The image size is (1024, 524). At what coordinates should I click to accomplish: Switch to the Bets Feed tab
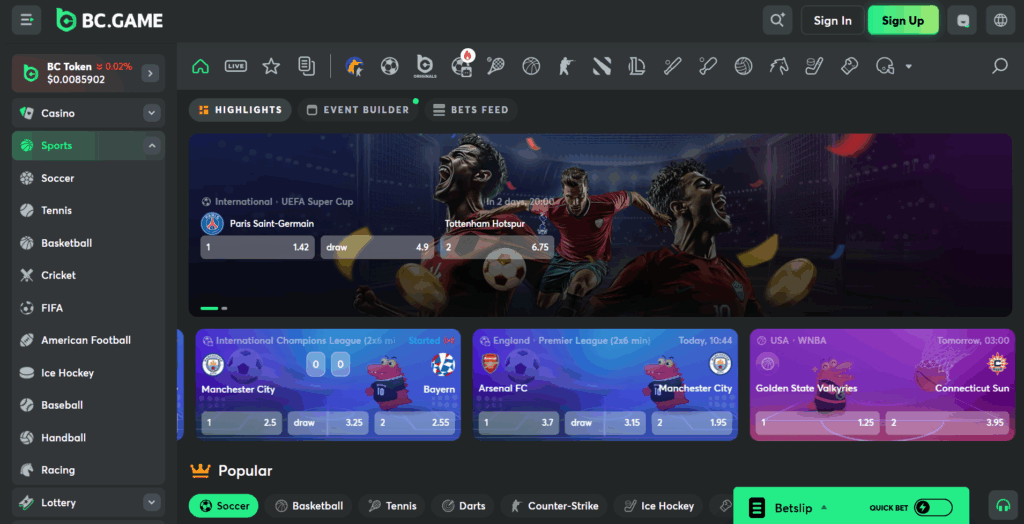[471, 110]
